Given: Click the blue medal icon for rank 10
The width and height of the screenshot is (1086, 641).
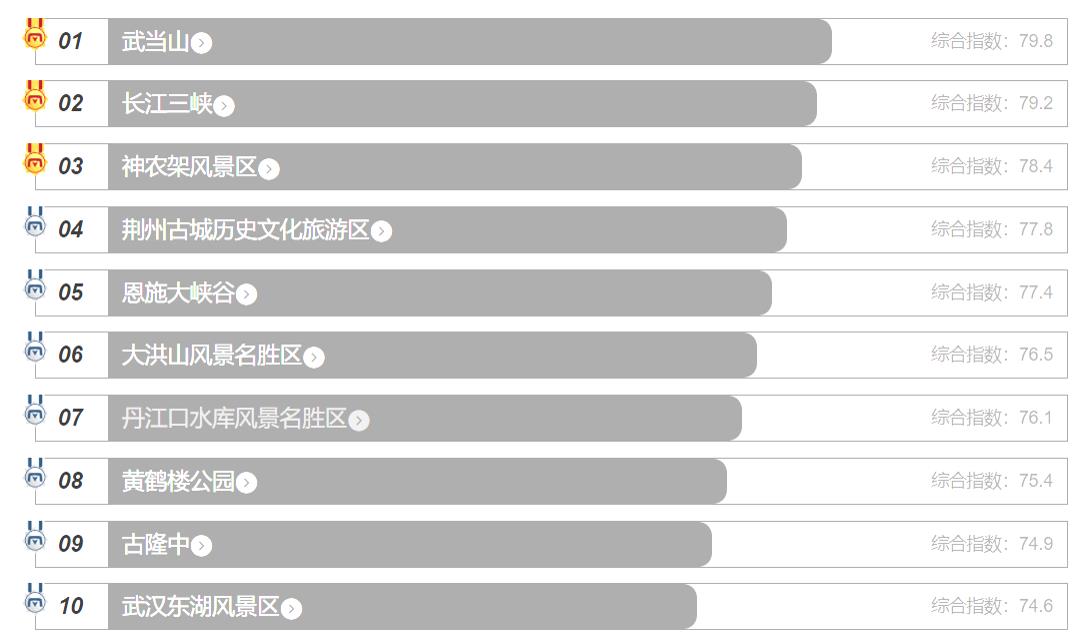Looking at the screenshot, I should 35,599.
